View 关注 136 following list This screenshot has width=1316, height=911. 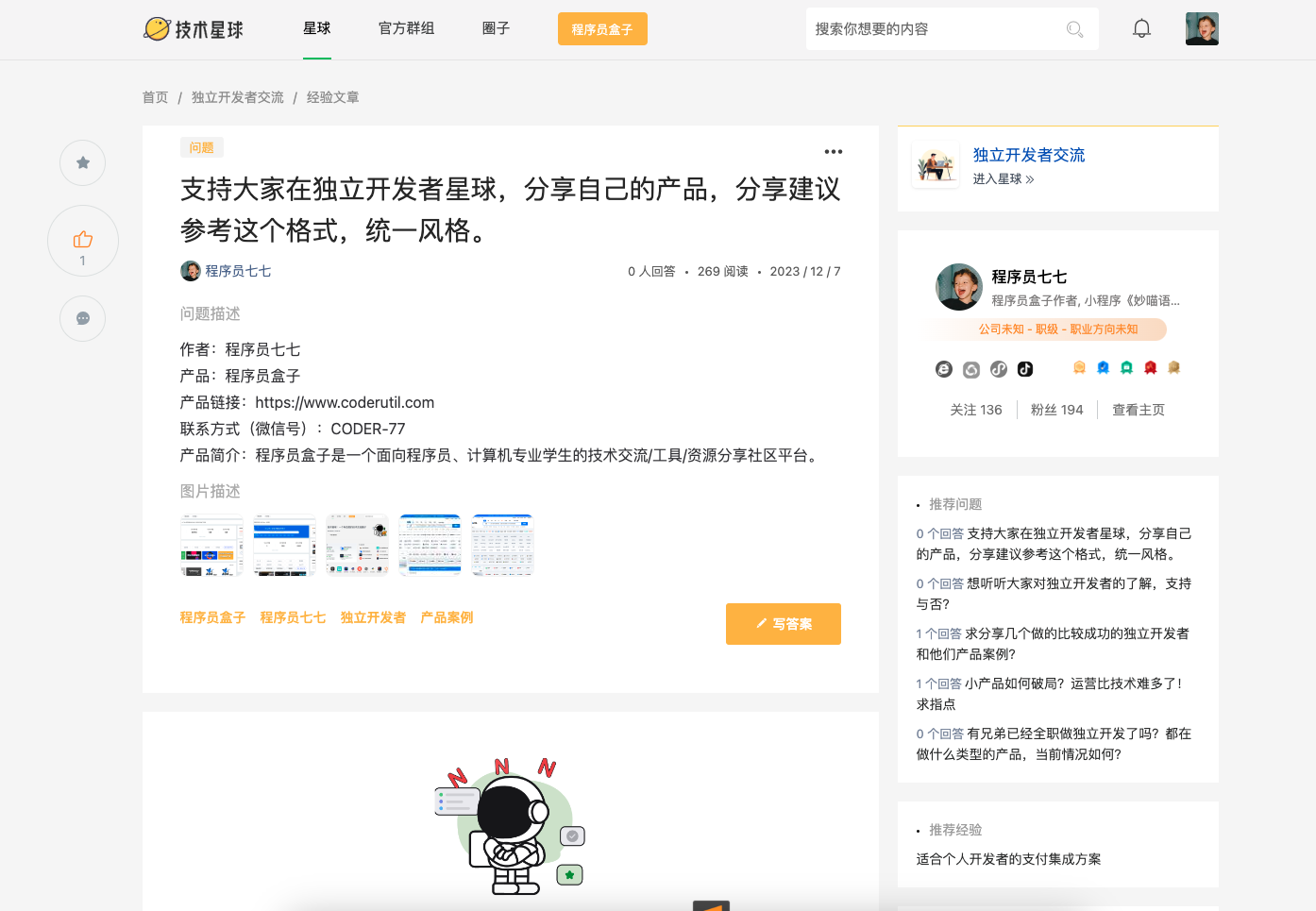[x=976, y=410]
